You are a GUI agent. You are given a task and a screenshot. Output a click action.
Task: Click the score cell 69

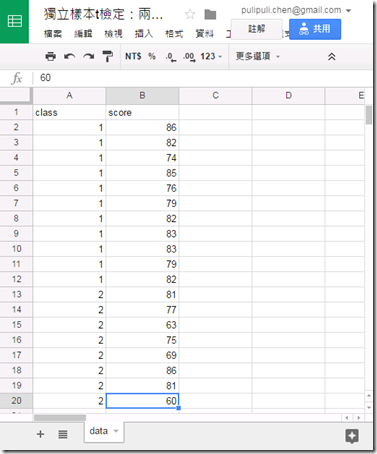pyautogui.click(x=142, y=355)
